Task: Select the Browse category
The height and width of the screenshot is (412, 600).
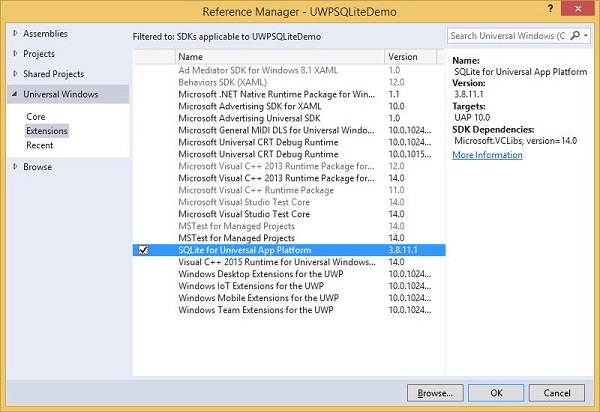Action: point(37,167)
